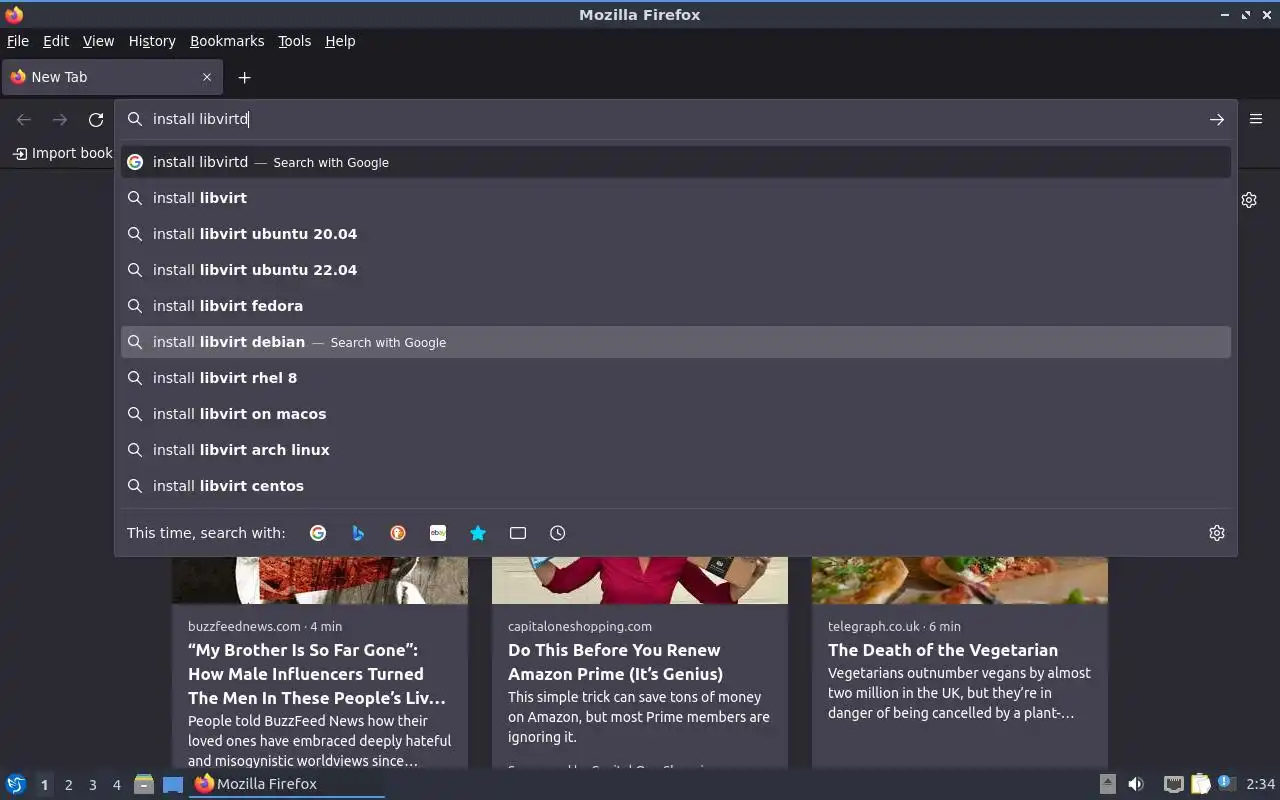1280x800 pixels.
Task: Select suggestion 'install libvirt rhel 8'
Action: point(676,378)
